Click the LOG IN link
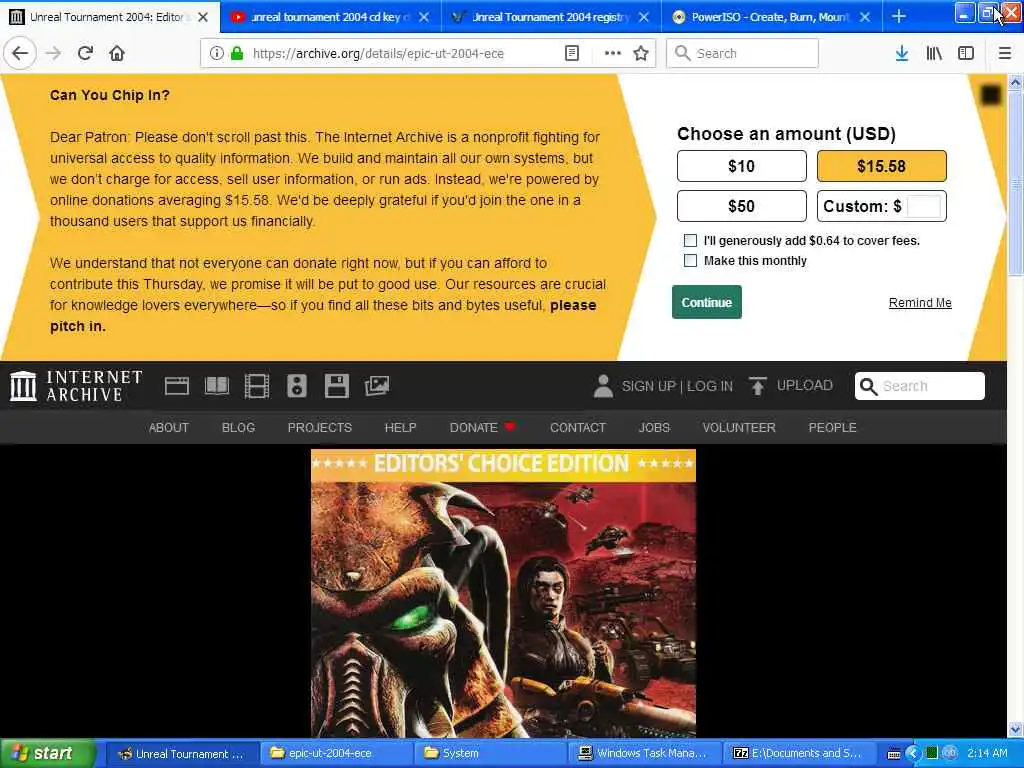This screenshot has width=1024, height=768. point(710,386)
